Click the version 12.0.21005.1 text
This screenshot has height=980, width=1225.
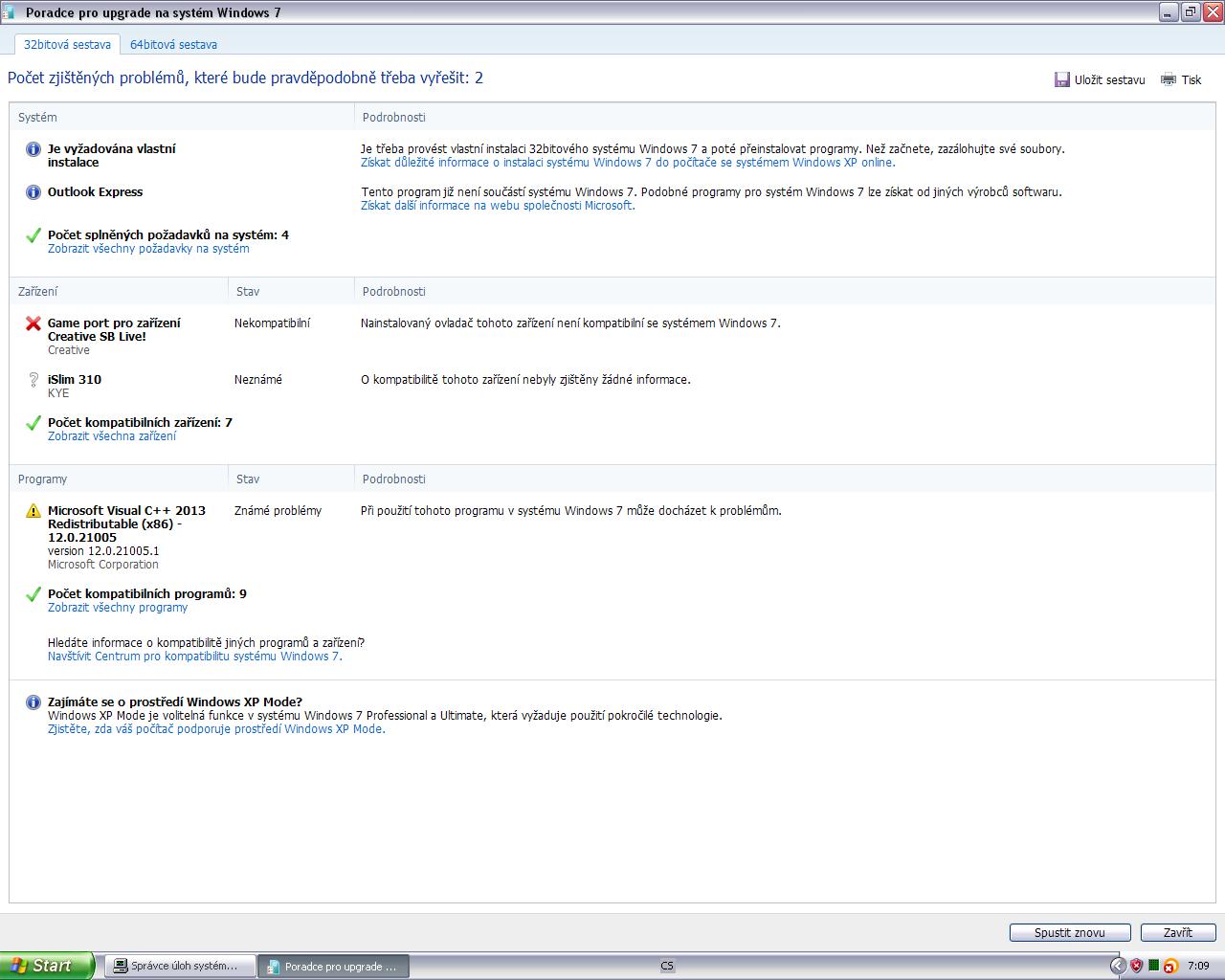103,551
